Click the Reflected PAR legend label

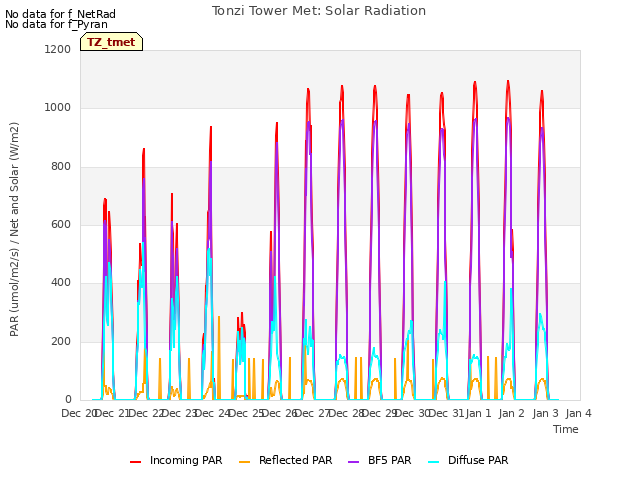[296, 460]
